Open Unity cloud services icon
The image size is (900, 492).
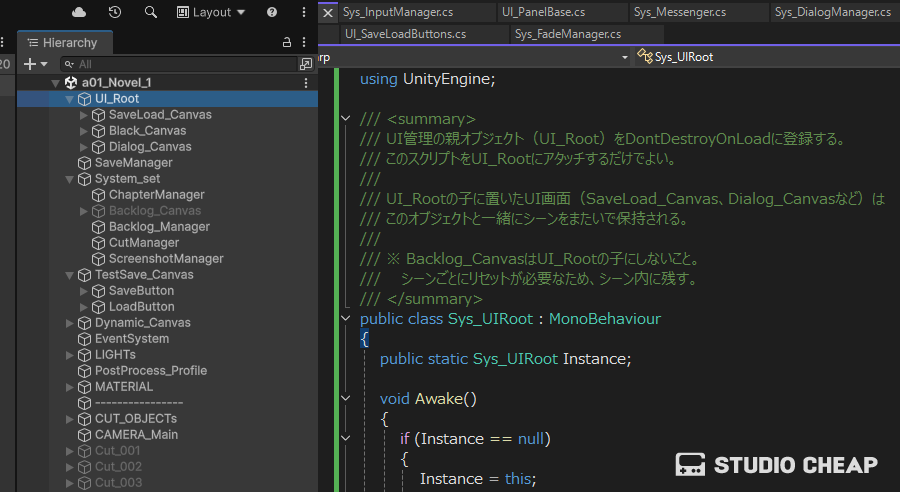click(x=80, y=12)
